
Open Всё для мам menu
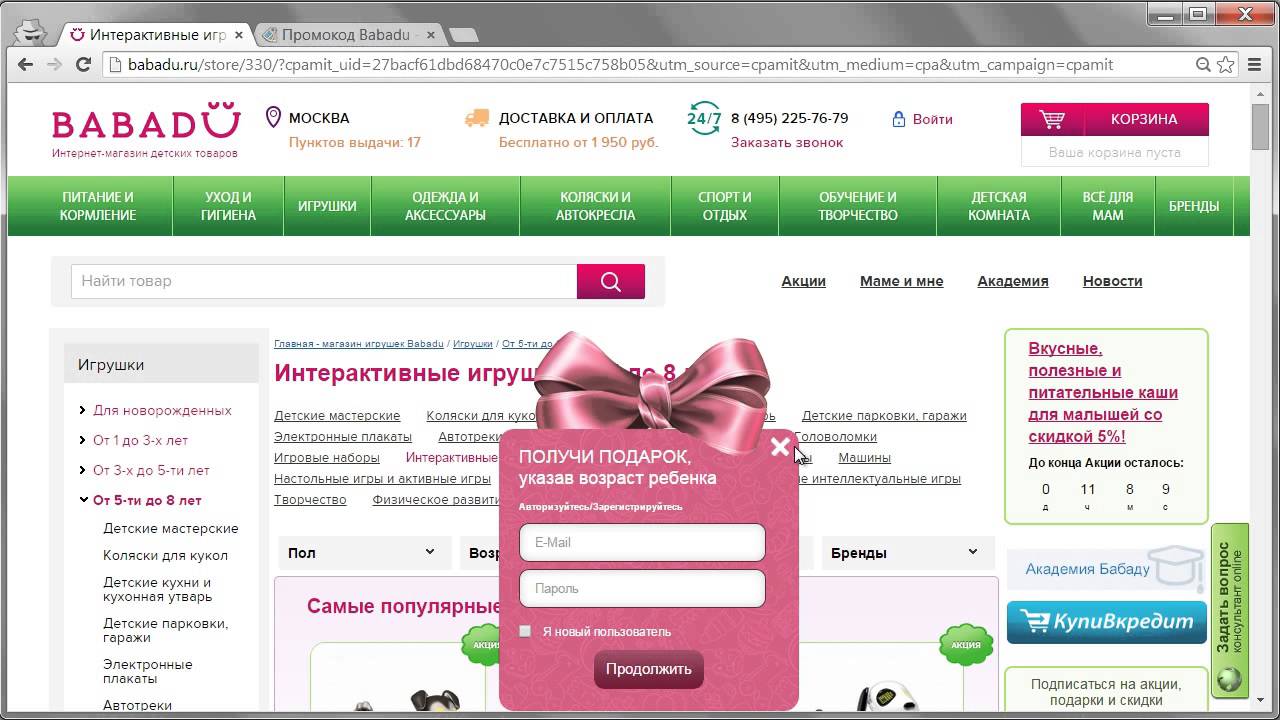coord(1108,206)
